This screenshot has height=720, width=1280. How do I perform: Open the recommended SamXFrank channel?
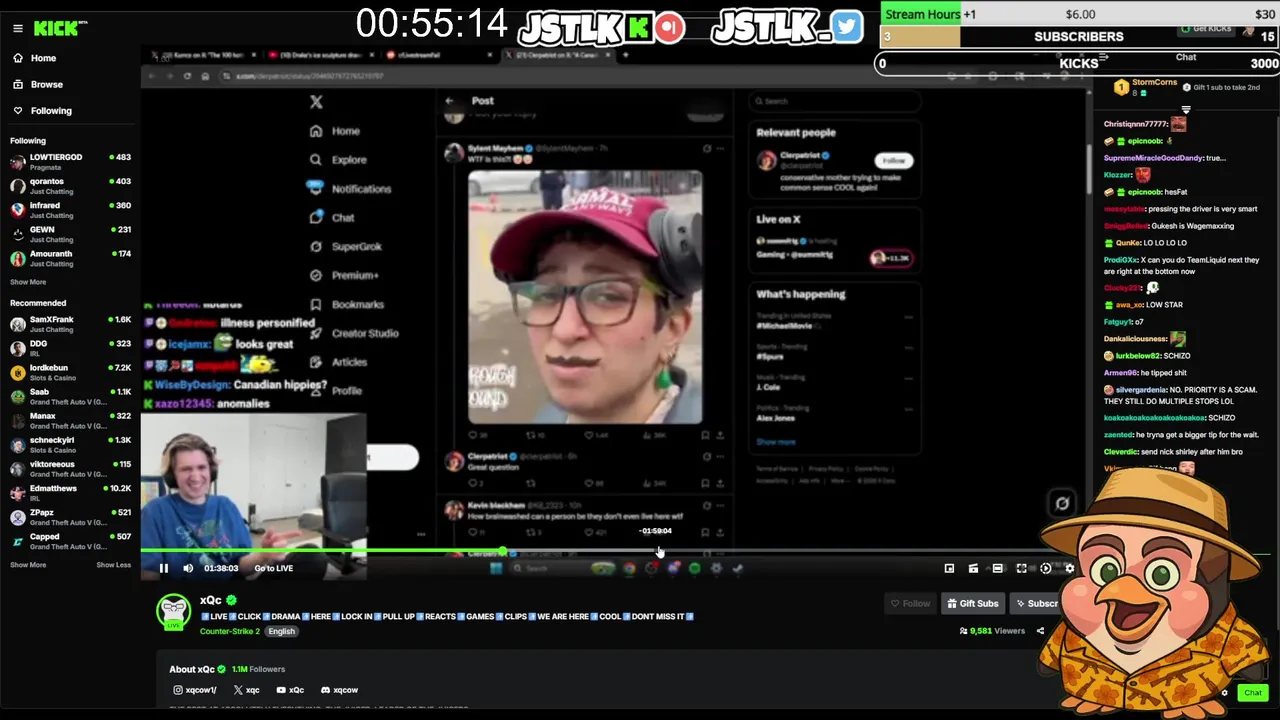click(x=70, y=324)
